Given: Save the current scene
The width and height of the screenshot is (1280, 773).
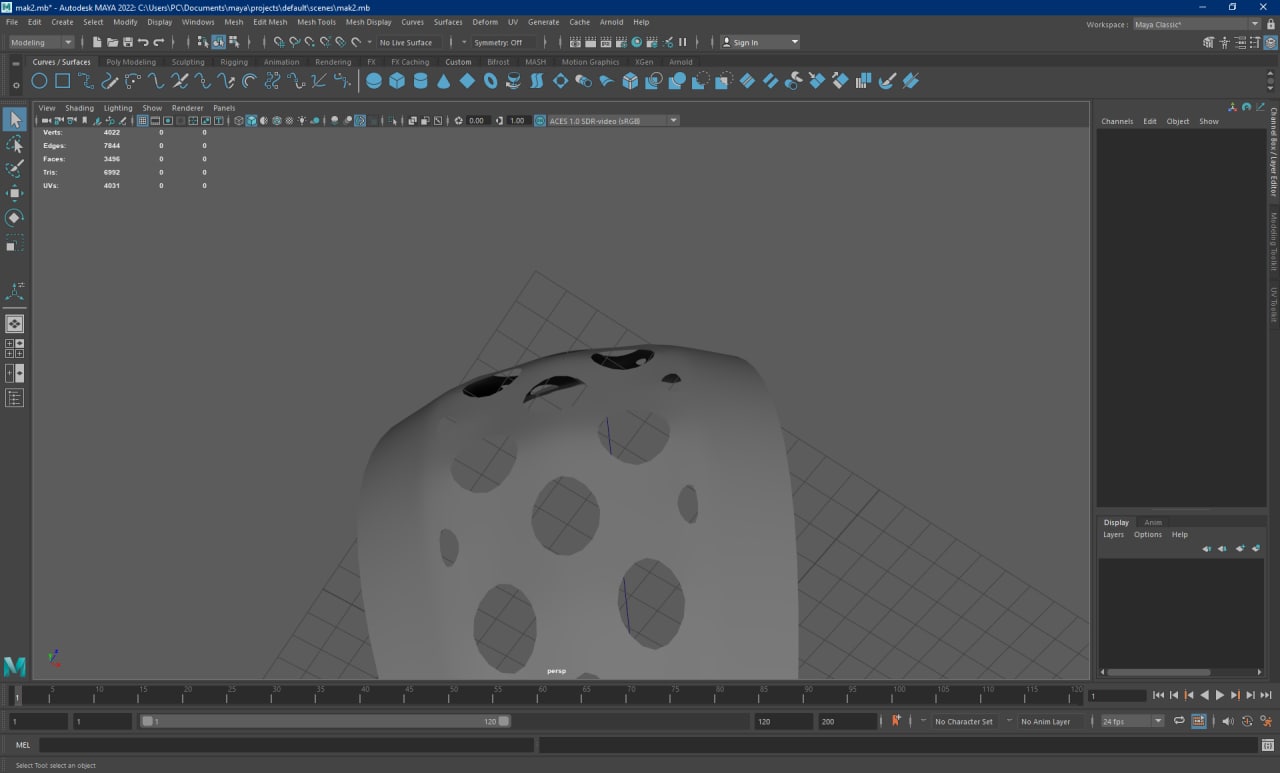Looking at the screenshot, I should [128, 42].
